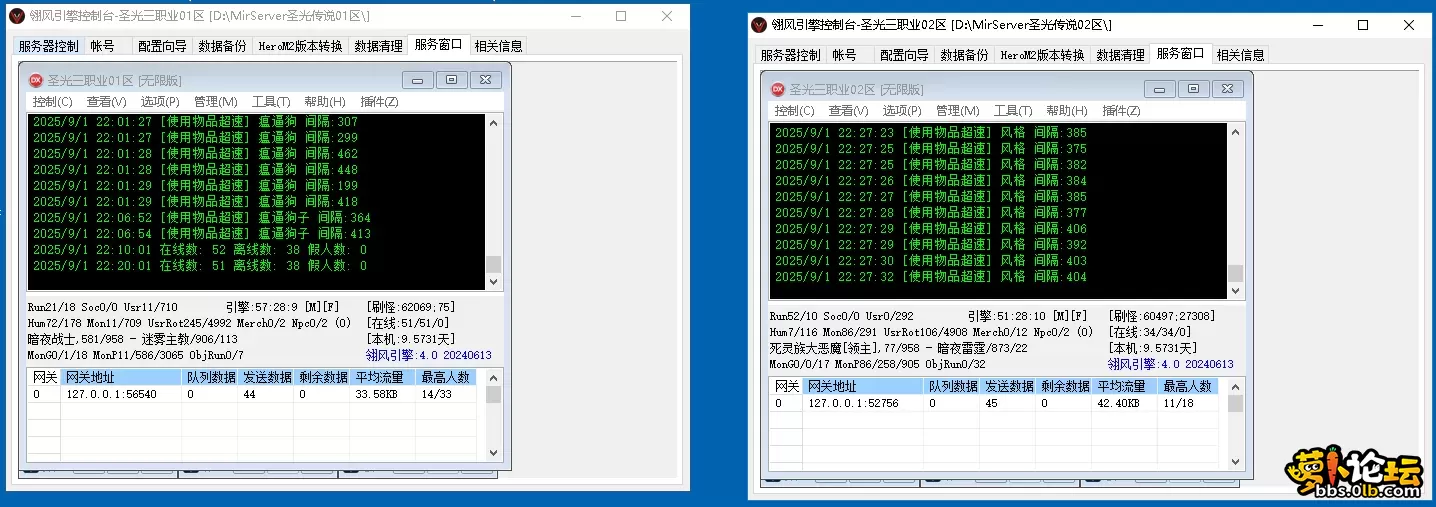Image resolution: width=1436 pixels, height=507 pixels.
Task: Click 翎风引擎:4.0 20240613 in 01区
Action: coord(429,355)
